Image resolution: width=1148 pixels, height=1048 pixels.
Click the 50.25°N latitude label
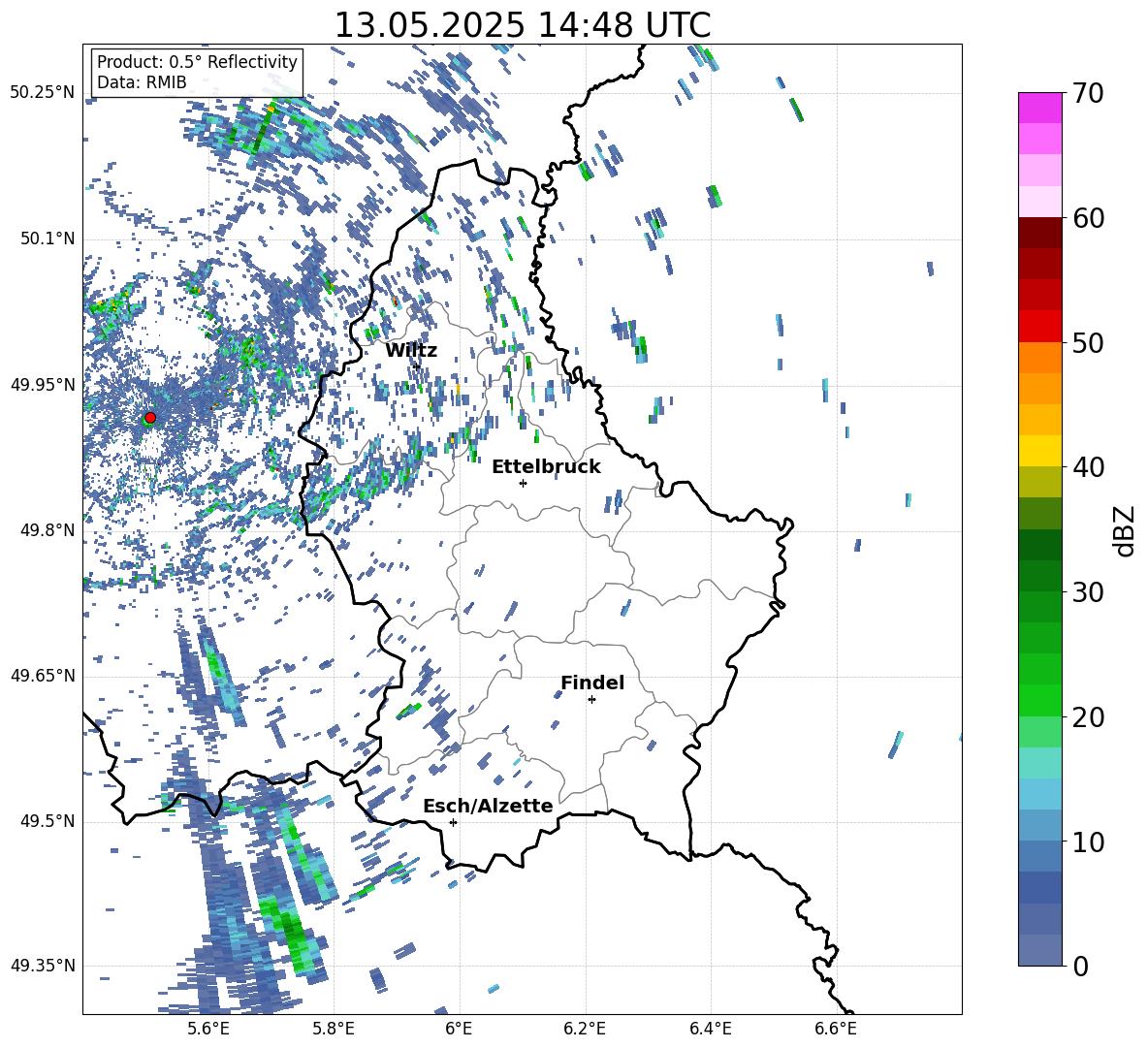[x=43, y=93]
